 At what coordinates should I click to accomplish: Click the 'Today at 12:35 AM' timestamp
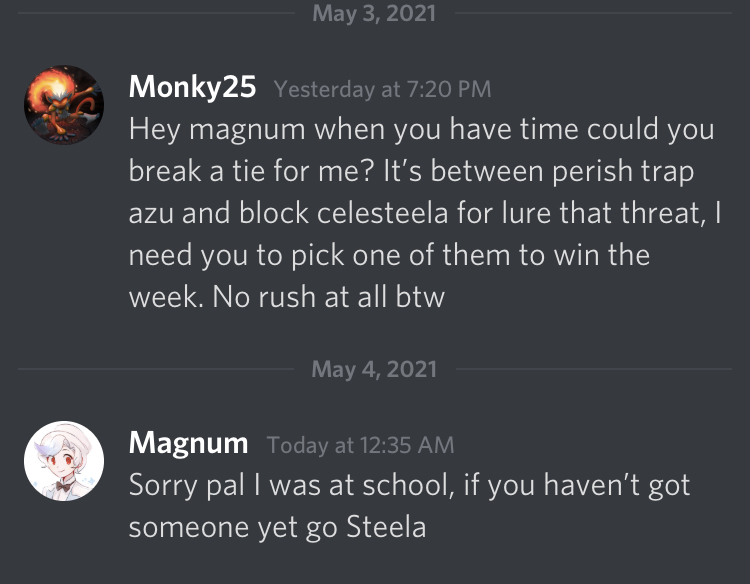coord(361,444)
